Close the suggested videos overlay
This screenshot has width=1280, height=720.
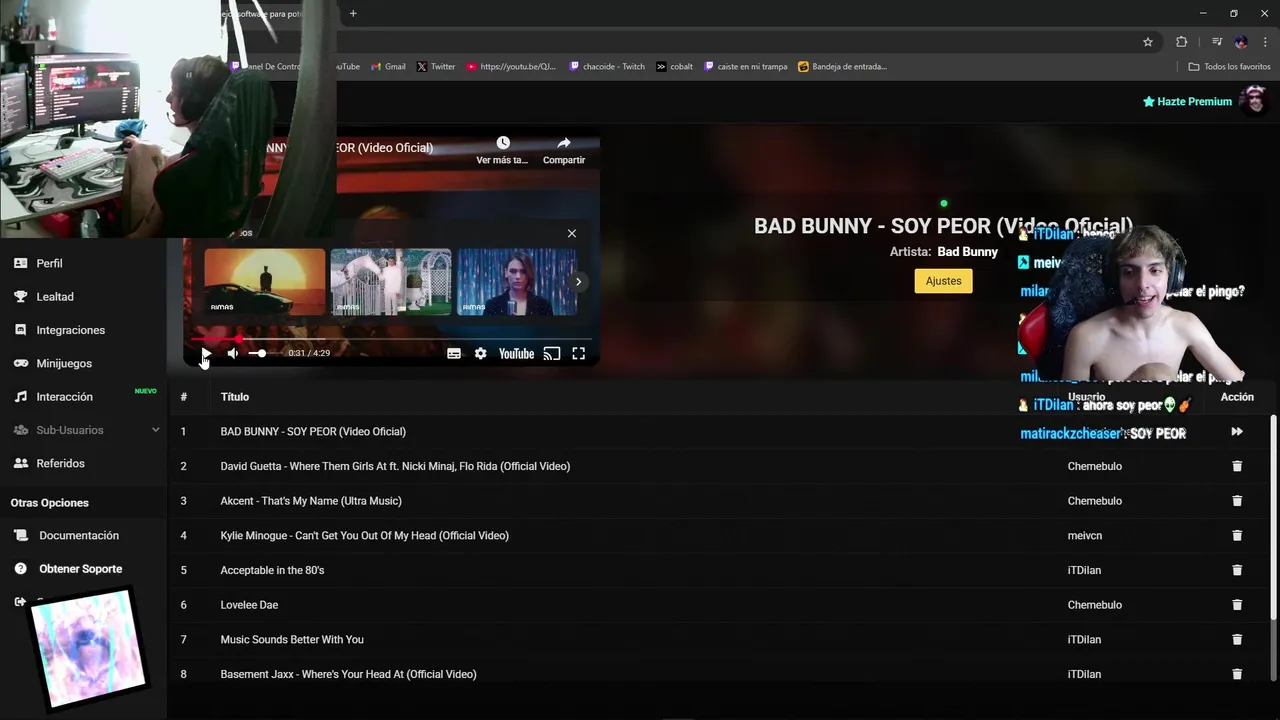pos(572,233)
